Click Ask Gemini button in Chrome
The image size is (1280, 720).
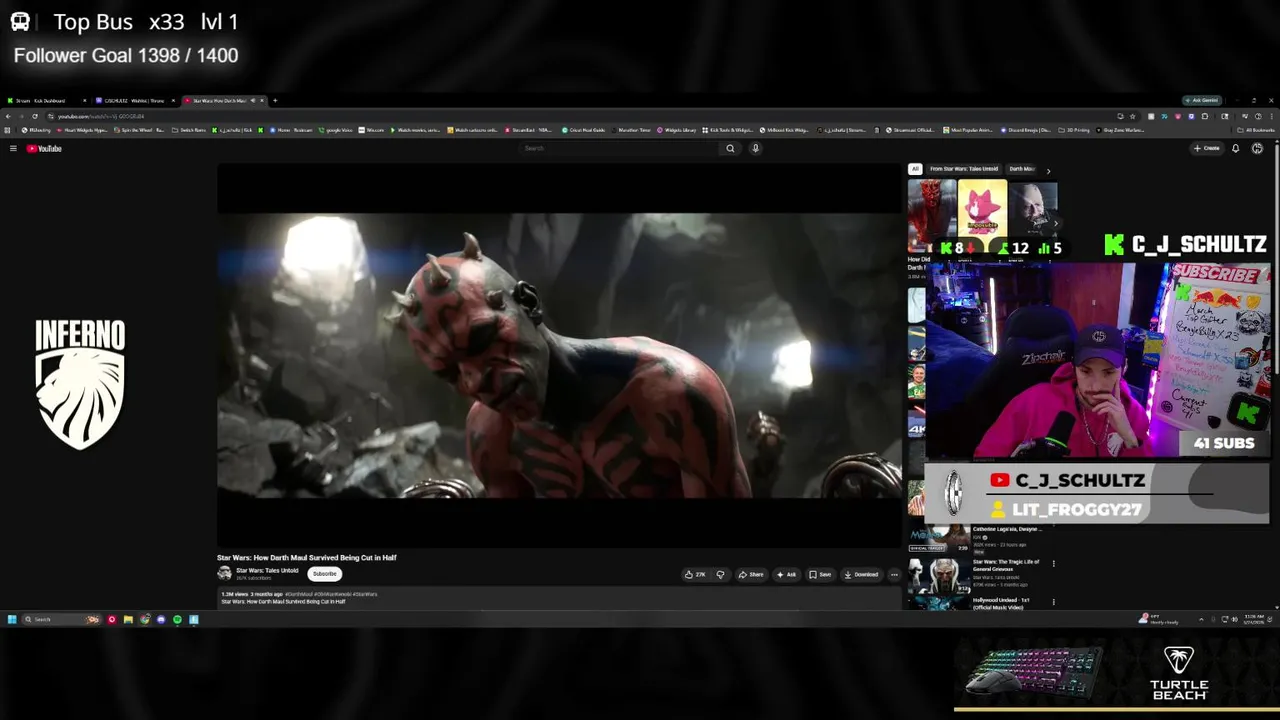[1203, 100]
